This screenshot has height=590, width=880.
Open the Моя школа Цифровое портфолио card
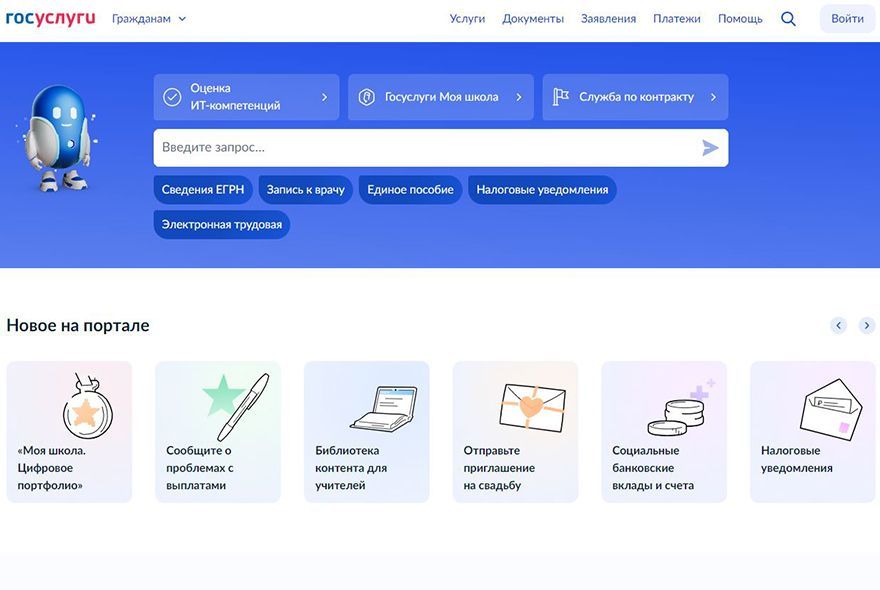pyautogui.click(x=69, y=430)
